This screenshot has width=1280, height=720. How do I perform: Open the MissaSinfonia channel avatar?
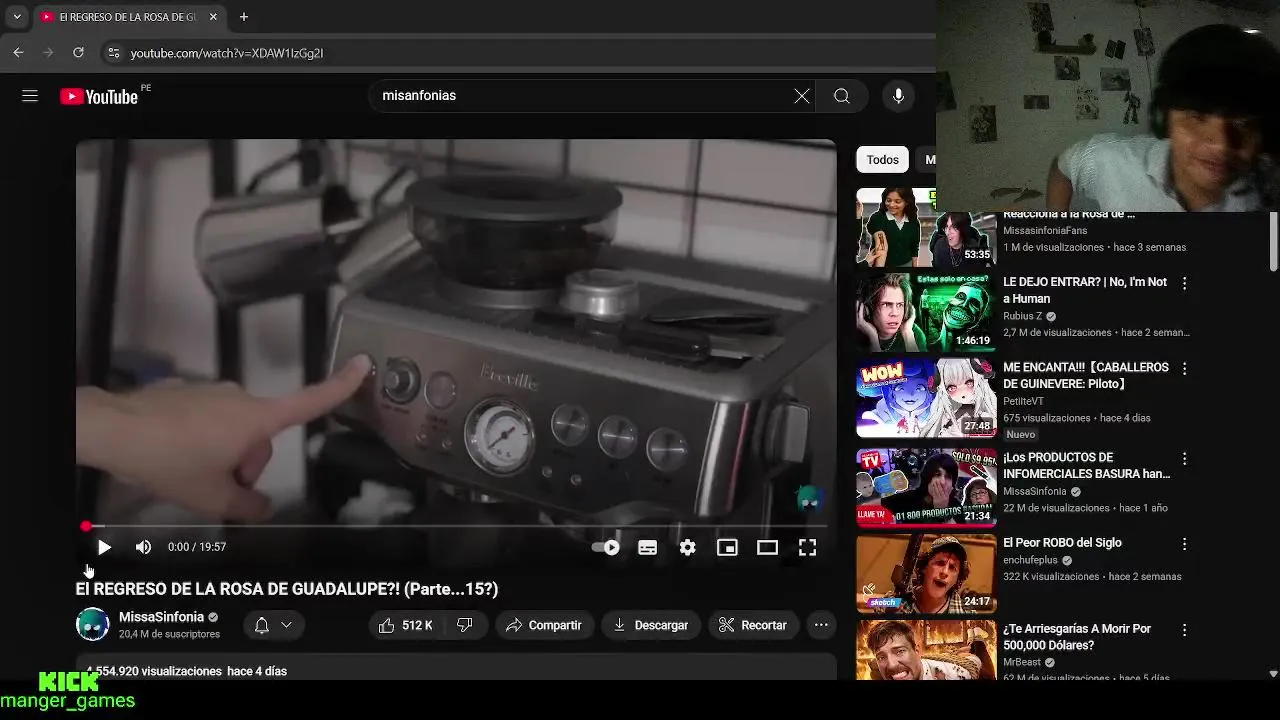click(x=93, y=625)
